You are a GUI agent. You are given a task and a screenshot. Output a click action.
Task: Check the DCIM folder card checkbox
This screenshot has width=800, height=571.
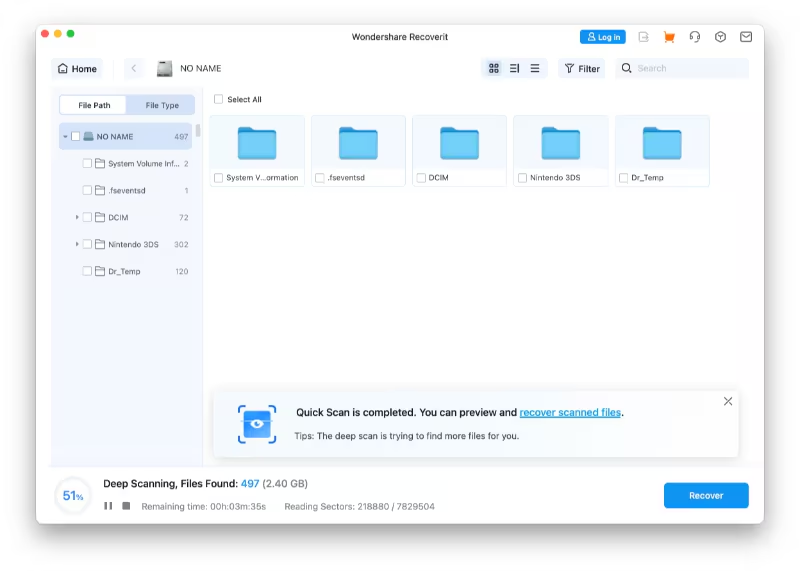[x=421, y=178]
